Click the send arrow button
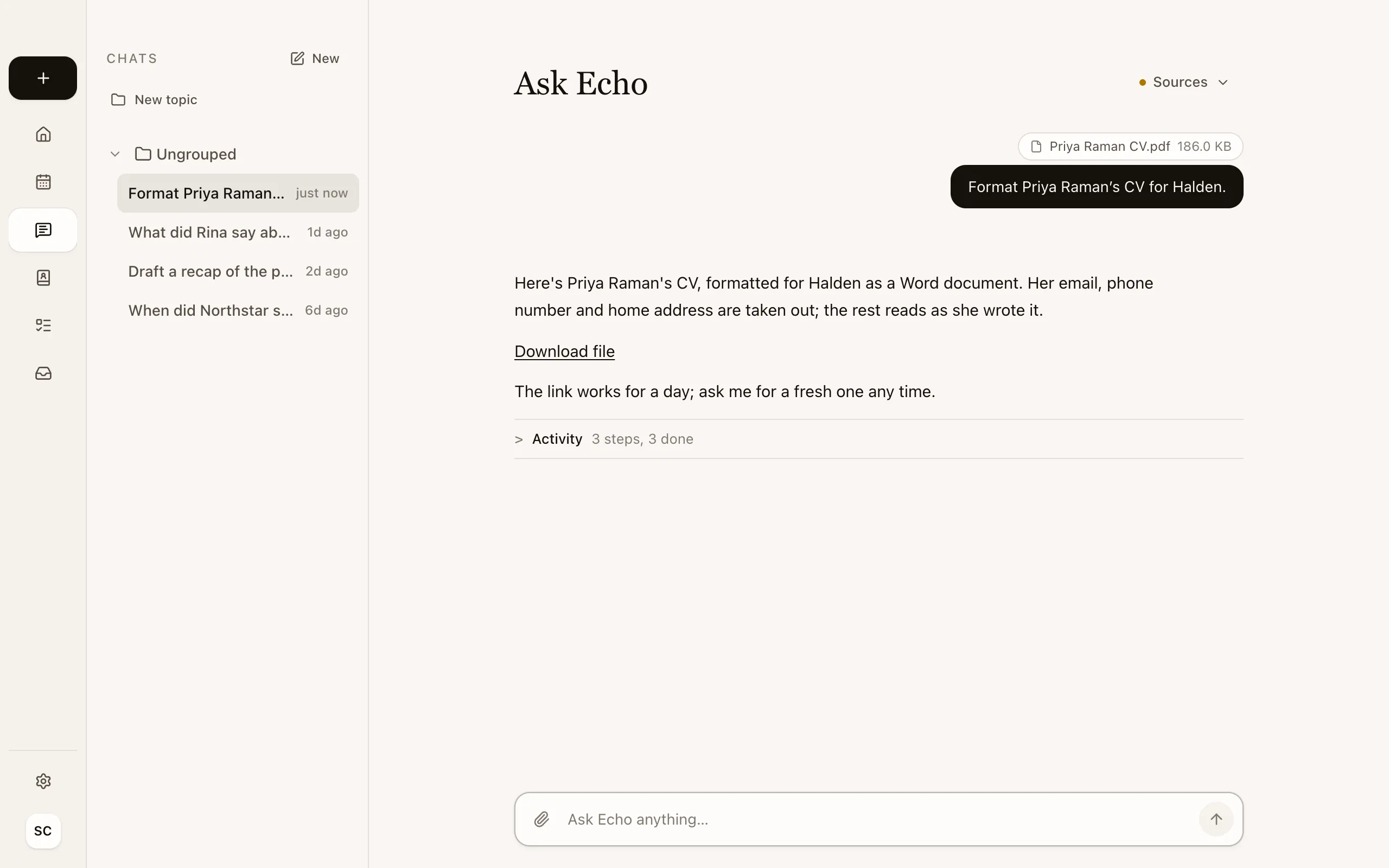The width and height of the screenshot is (1389, 868). [1216, 819]
